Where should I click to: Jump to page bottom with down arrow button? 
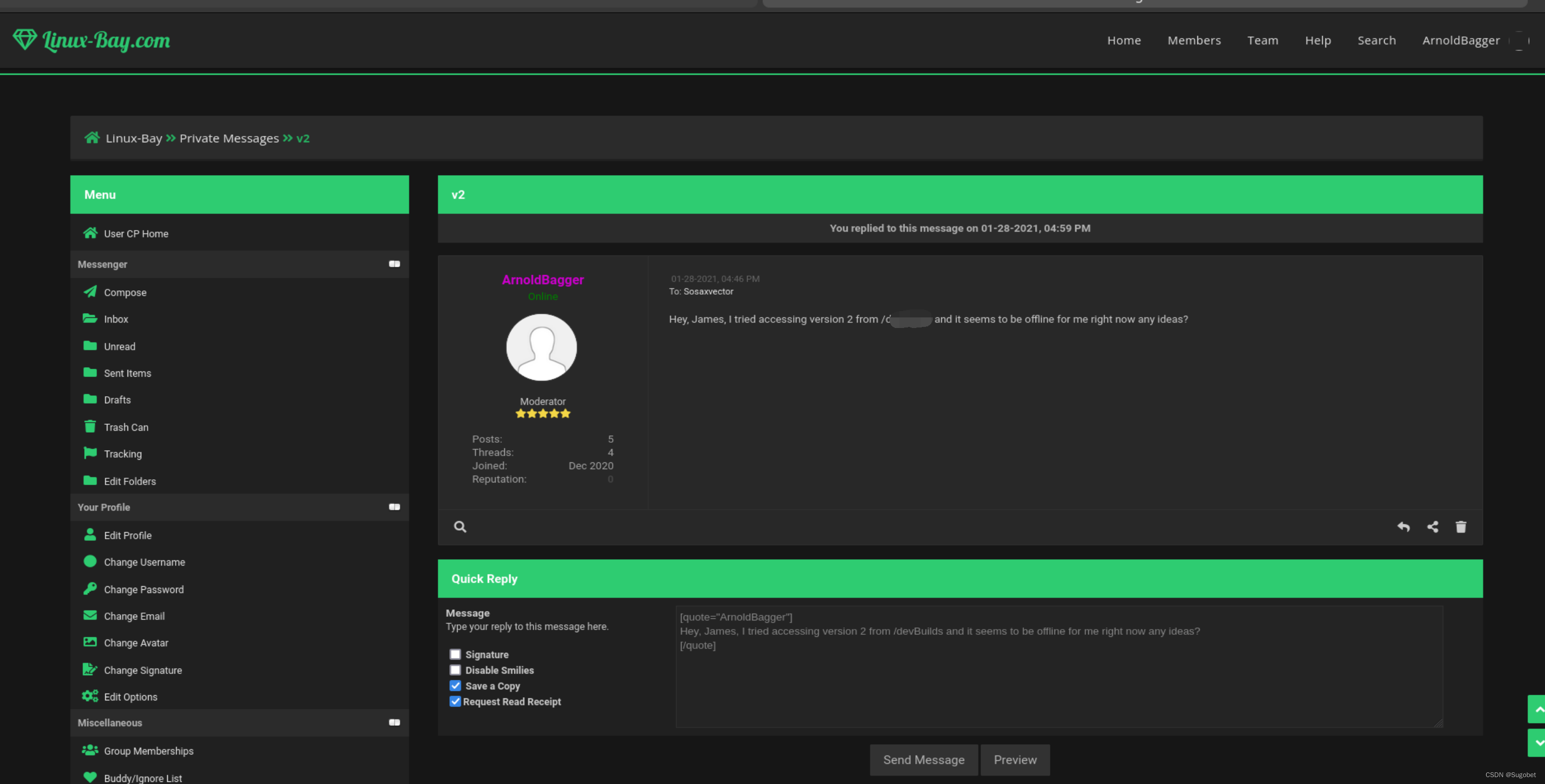pos(1537,743)
